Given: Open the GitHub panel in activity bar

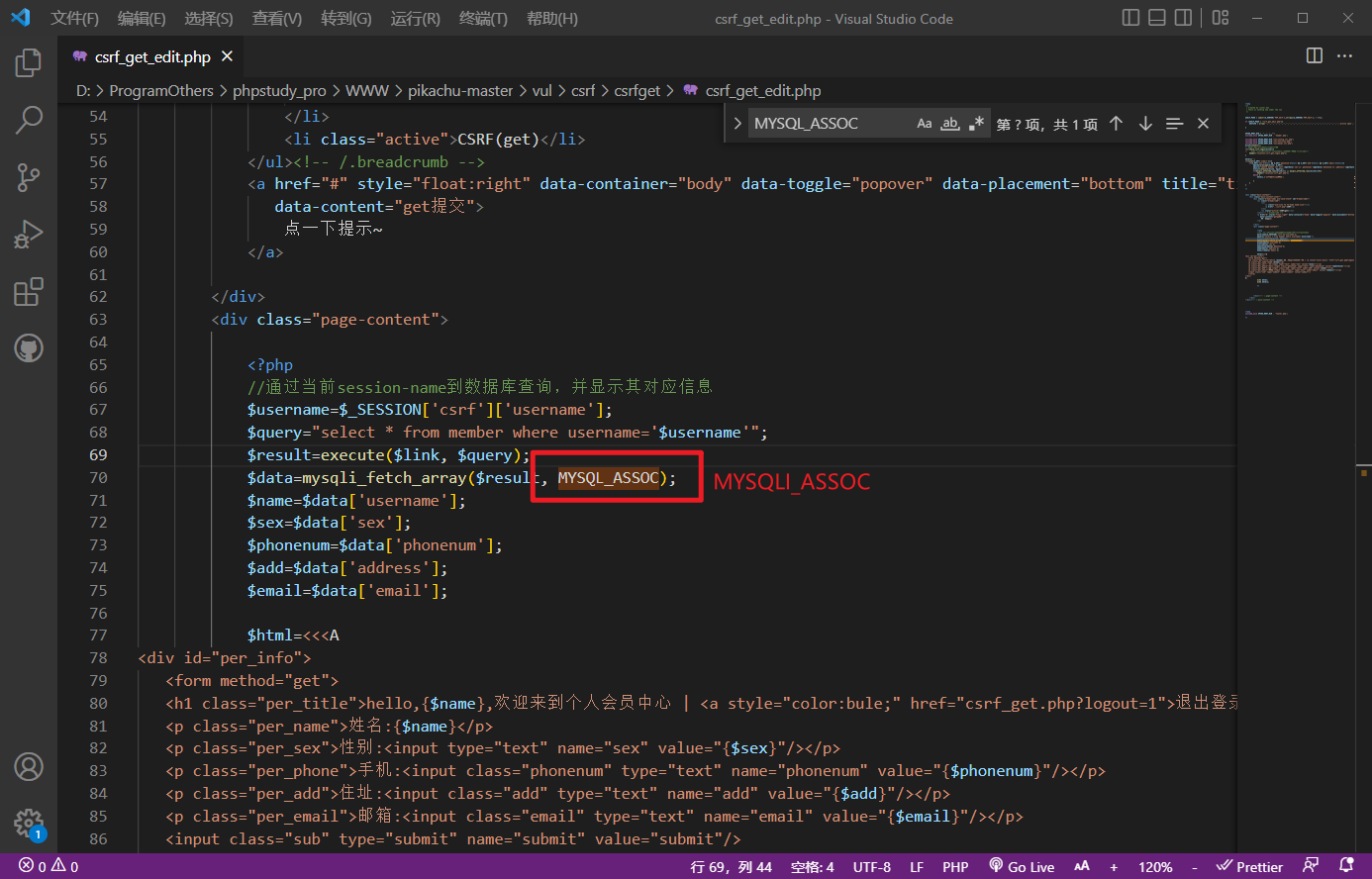Looking at the screenshot, I should click(x=29, y=347).
